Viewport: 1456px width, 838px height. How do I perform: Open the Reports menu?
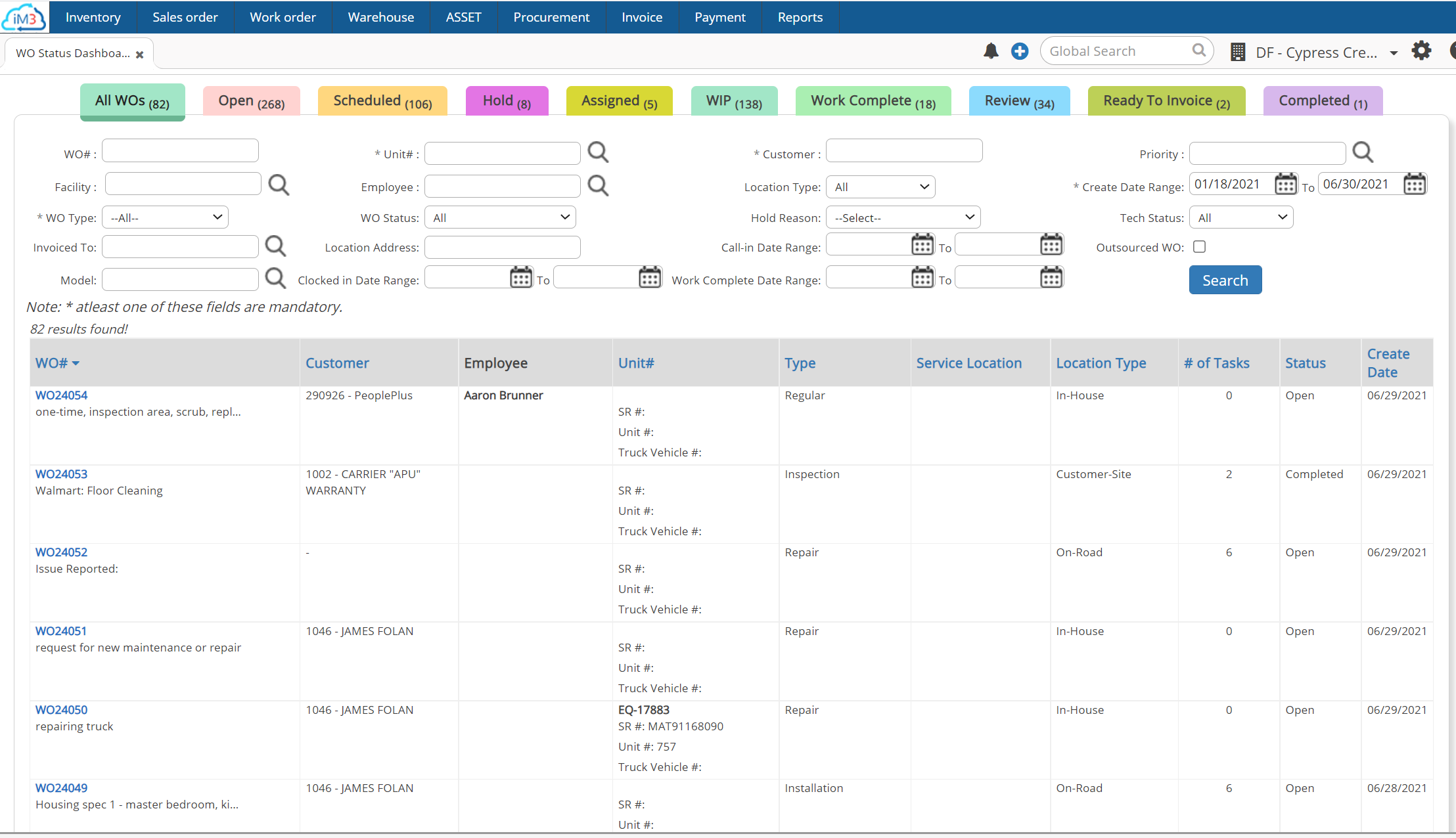[800, 17]
